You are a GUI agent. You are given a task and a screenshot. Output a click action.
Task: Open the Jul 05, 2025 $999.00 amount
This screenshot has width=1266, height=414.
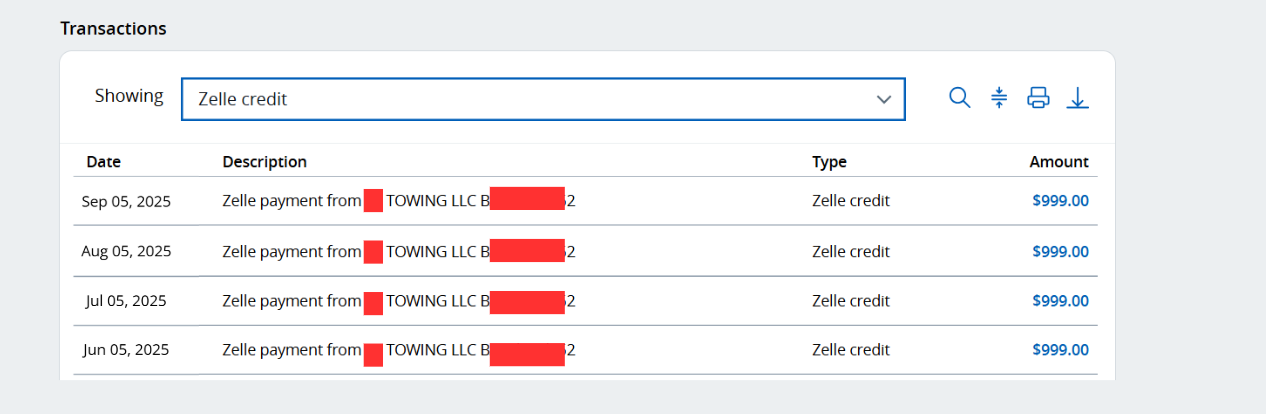tap(1060, 301)
